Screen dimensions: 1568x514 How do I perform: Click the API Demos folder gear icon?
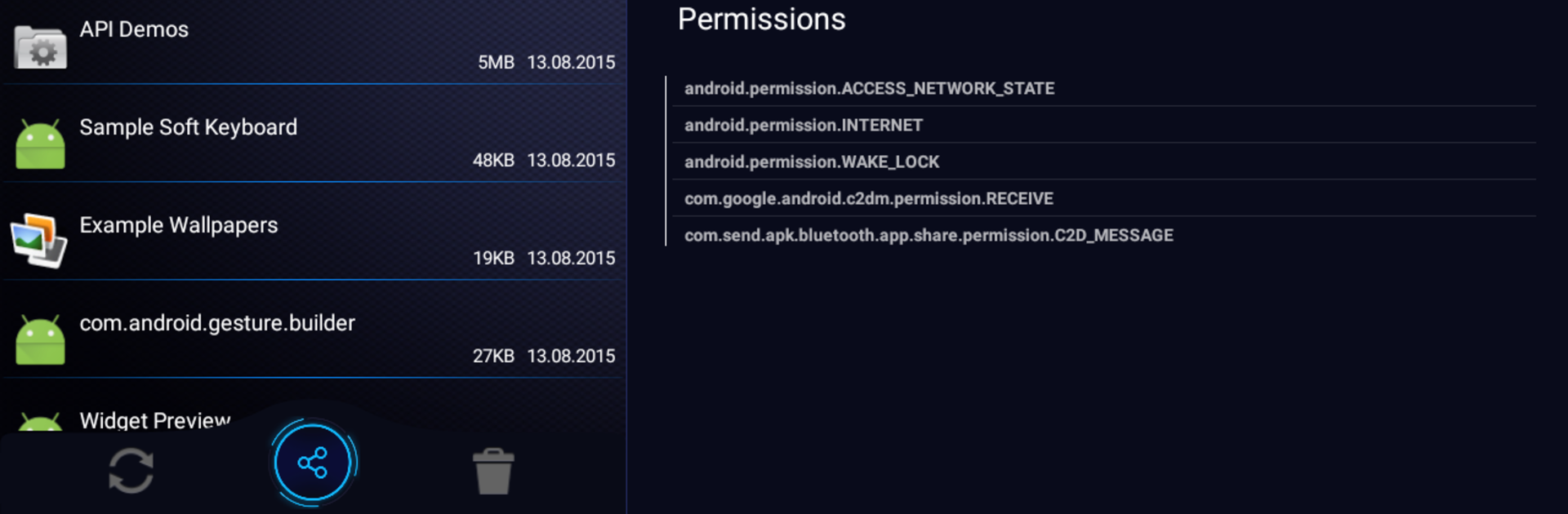tap(40, 47)
